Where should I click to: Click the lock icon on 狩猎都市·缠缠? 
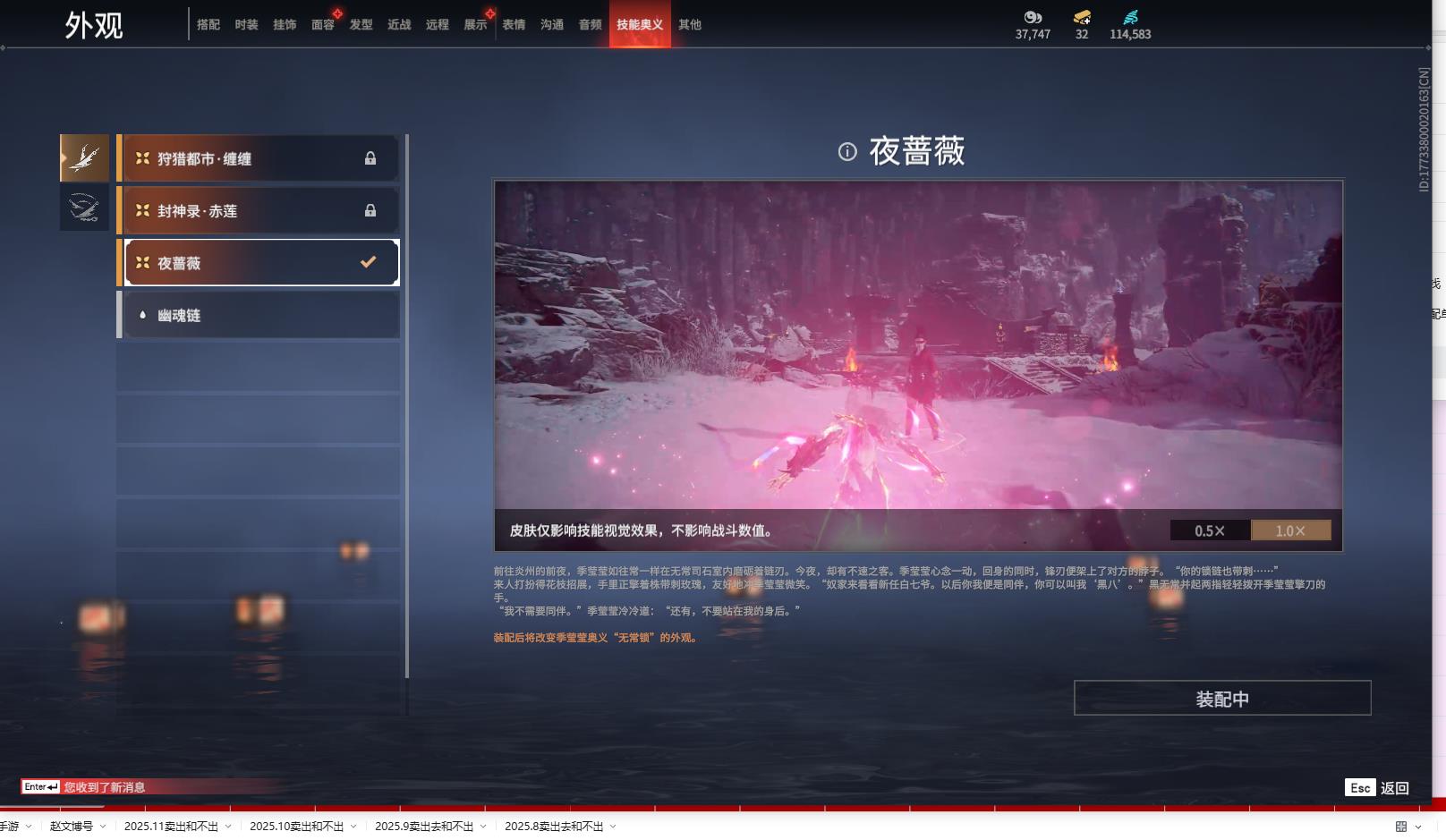[370, 158]
